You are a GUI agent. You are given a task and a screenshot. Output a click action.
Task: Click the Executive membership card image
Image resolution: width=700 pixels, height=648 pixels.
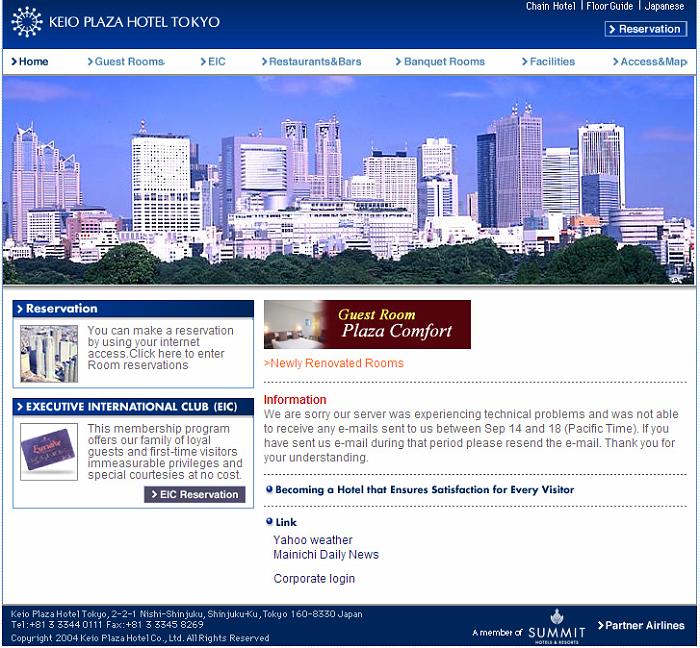pyautogui.click(x=49, y=452)
